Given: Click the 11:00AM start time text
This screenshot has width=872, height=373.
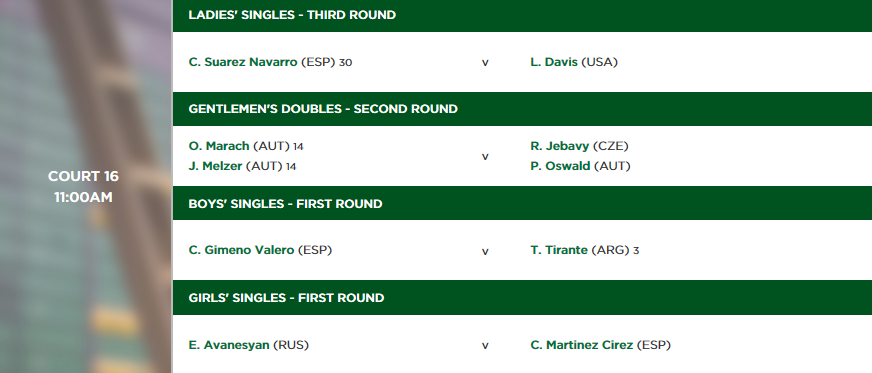Looking at the screenshot, I should coord(83,197).
